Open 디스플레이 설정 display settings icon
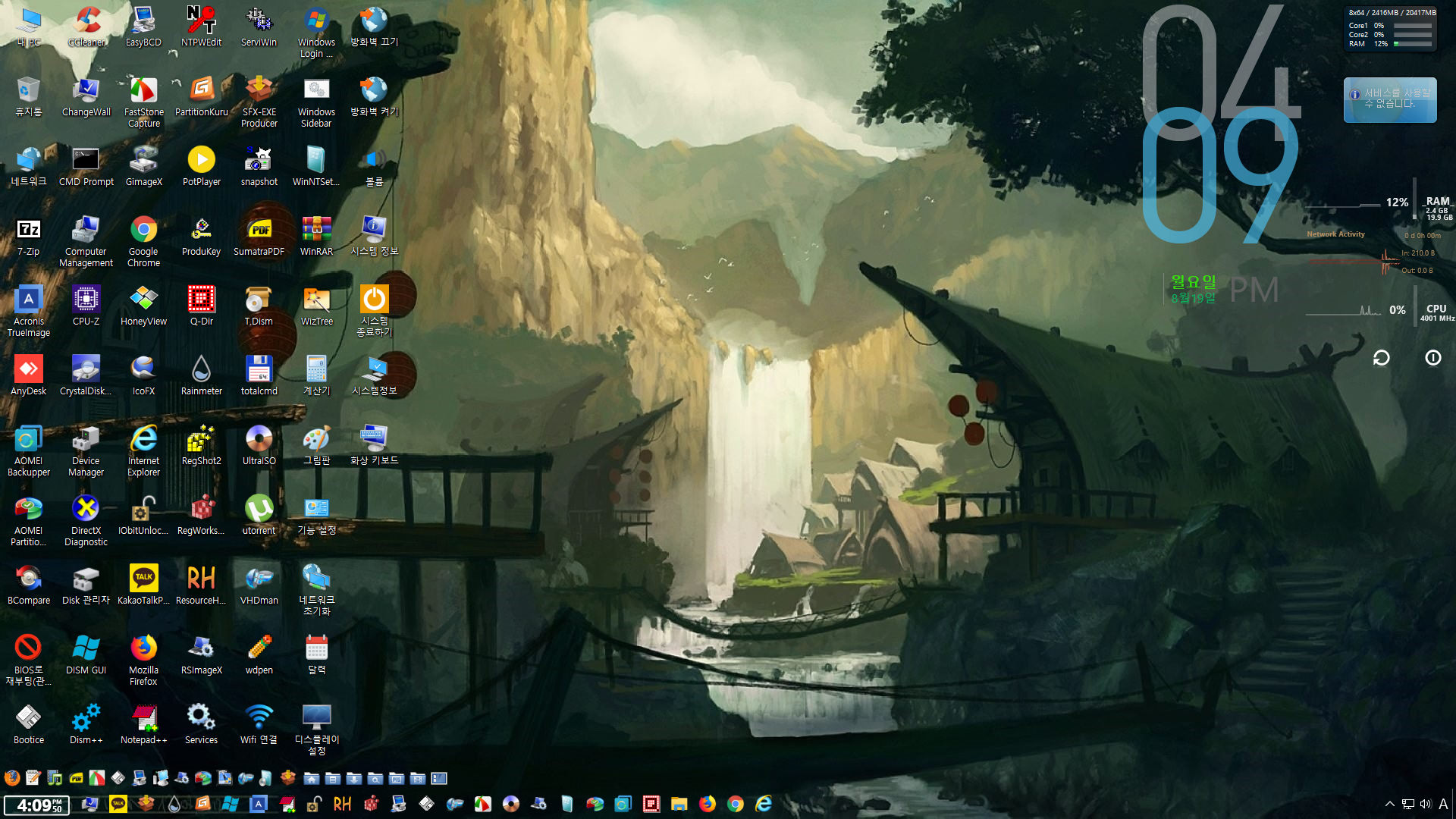Viewport: 1456px width, 819px height. 316,730
